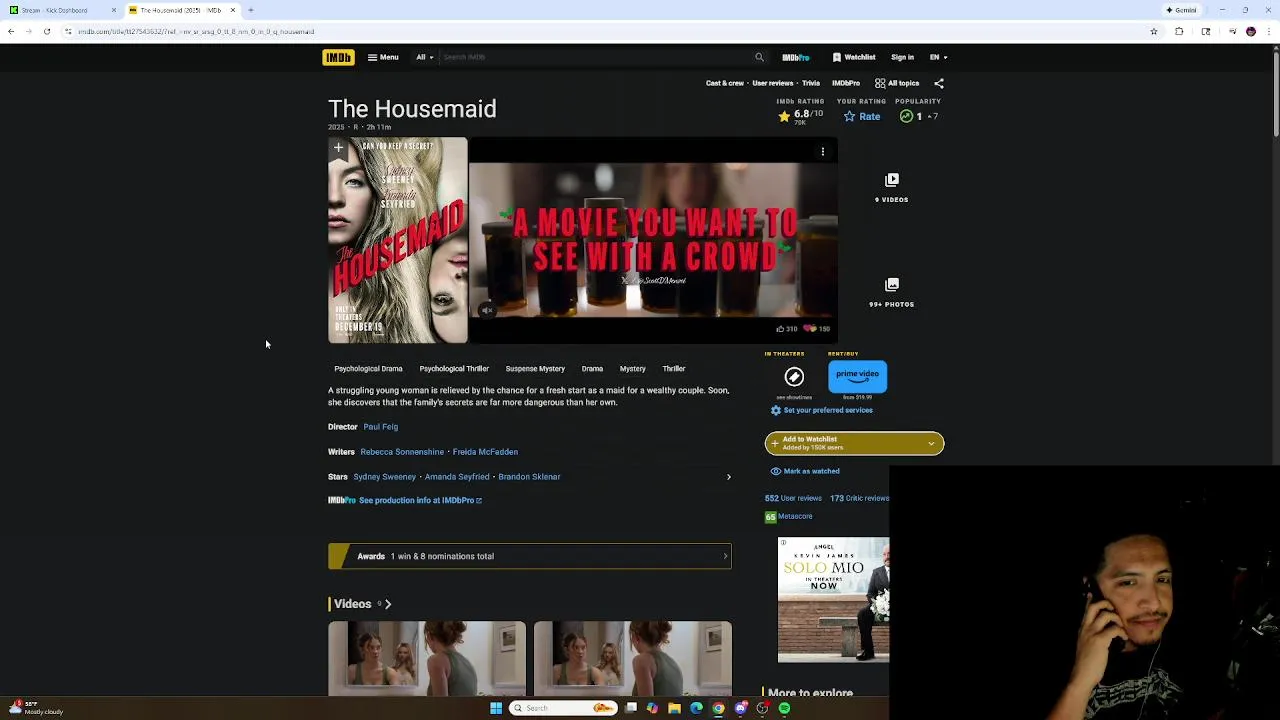Open the 9 Videos gallery
The height and width of the screenshot is (720, 1280).
click(891, 187)
